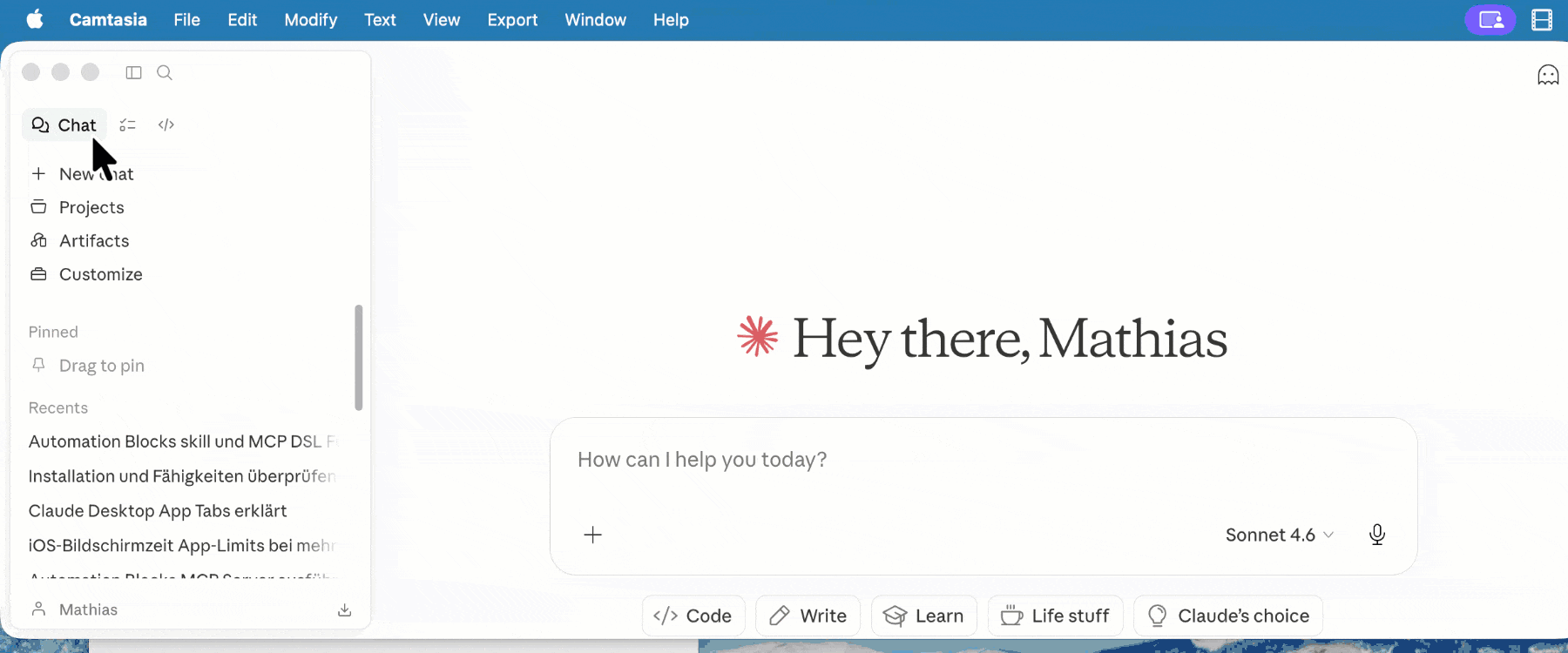
Task: Click the briefcase icon next to Customize
Action: (x=38, y=274)
